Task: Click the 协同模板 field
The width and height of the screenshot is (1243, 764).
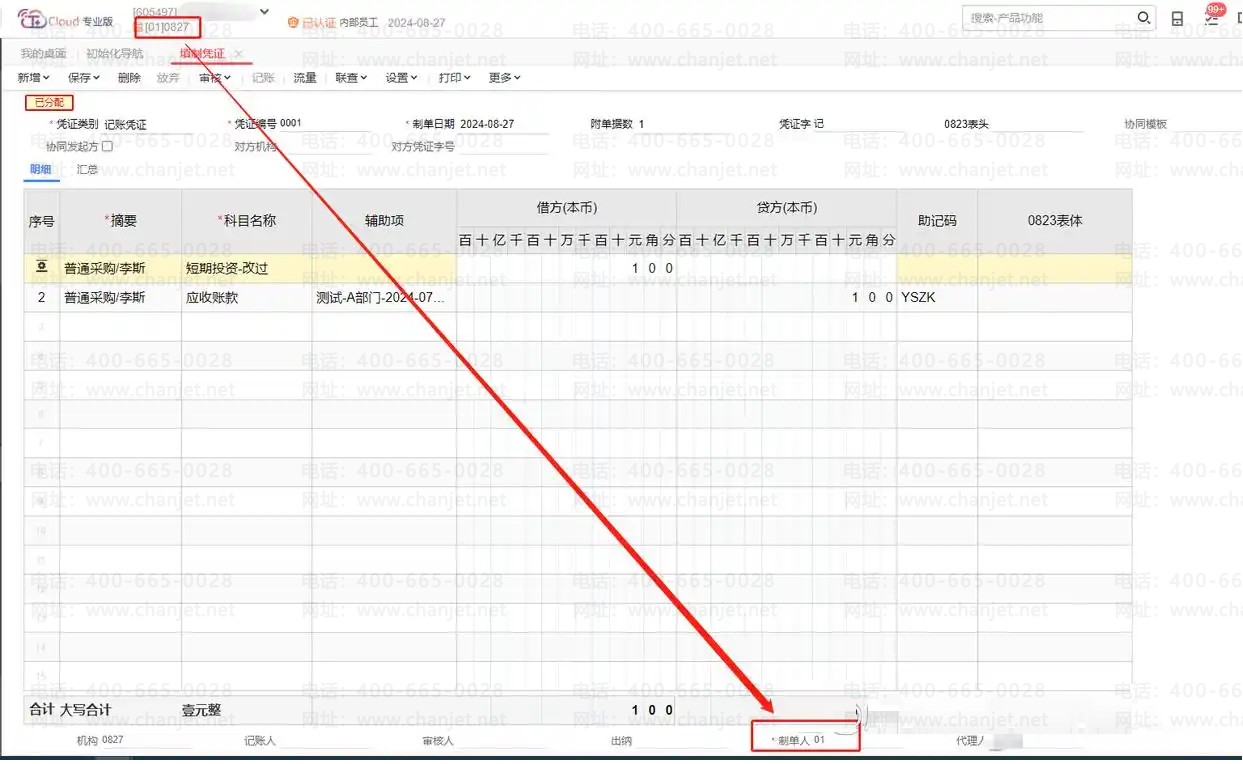Action: (1205, 124)
